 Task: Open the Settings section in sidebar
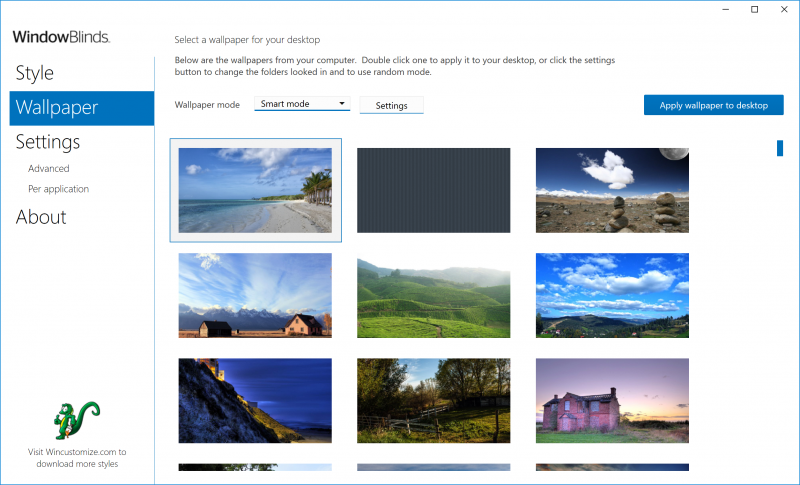tap(48, 142)
